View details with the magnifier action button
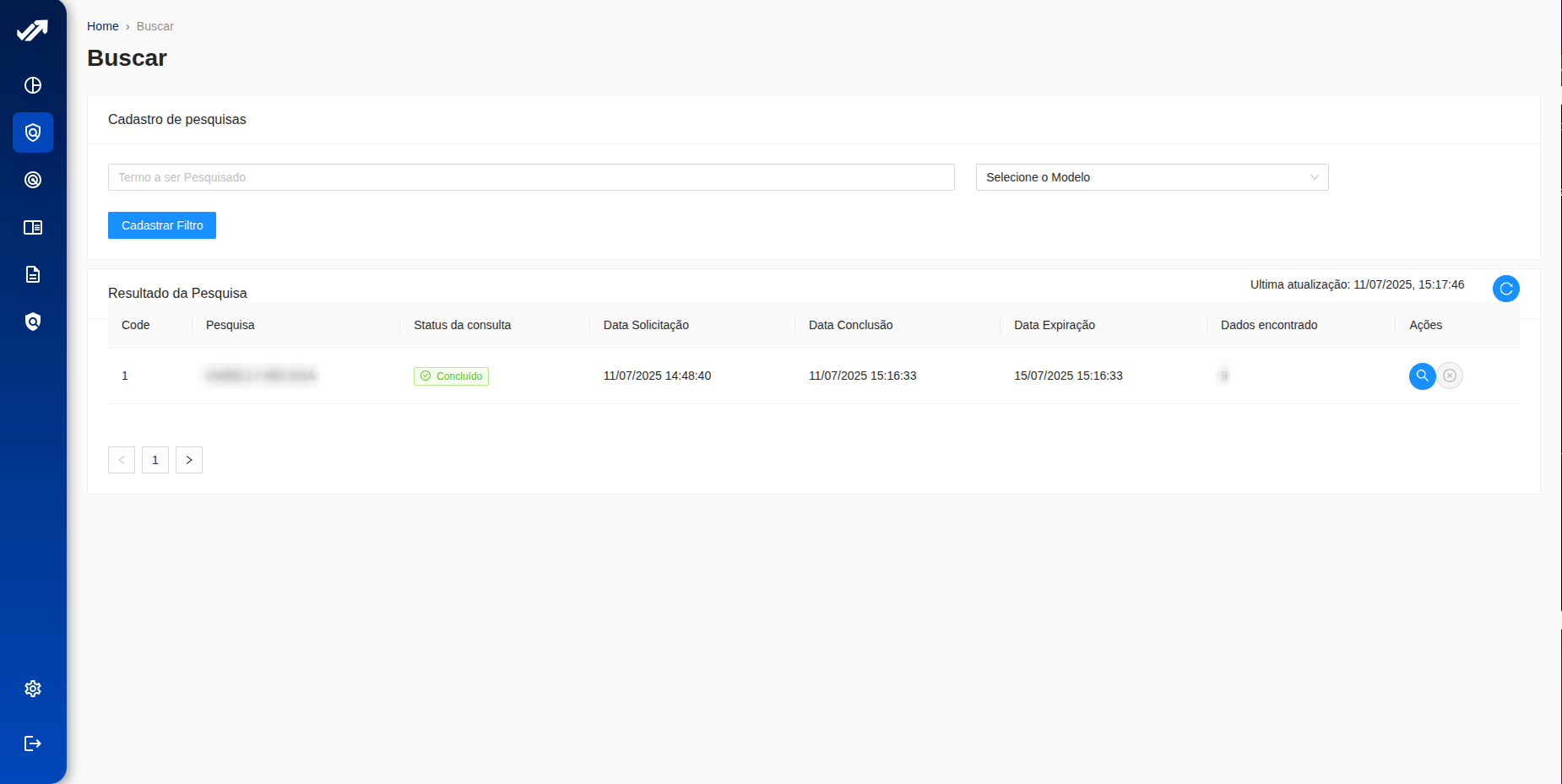The height and width of the screenshot is (784, 1562). click(x=1422, y=376)
